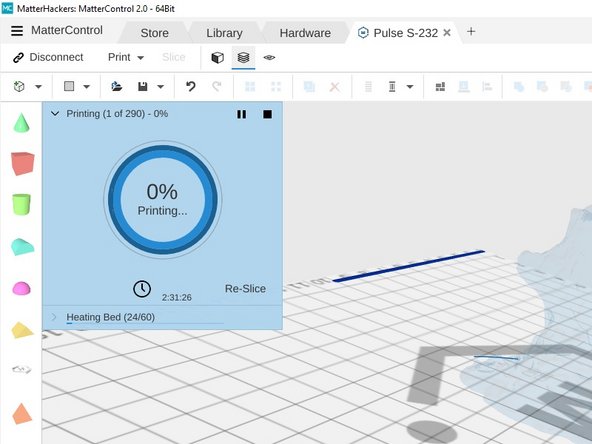Image resolution: width=592 pixels, height=444 pixels.
Task: Click the gray bed square icon
Action: click(x=69, y=86)
